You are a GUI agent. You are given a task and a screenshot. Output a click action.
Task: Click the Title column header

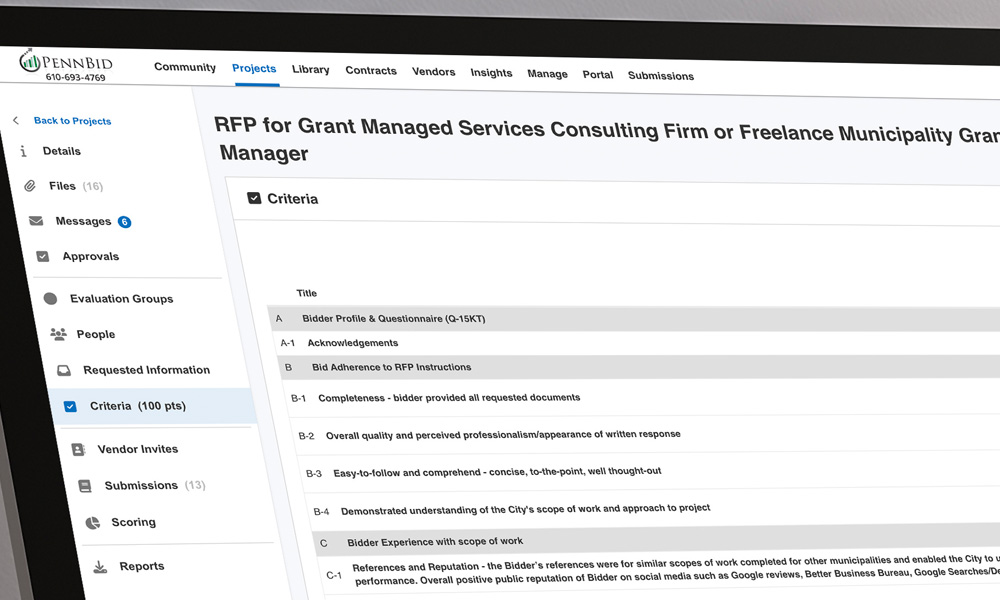tap(306, 293)
